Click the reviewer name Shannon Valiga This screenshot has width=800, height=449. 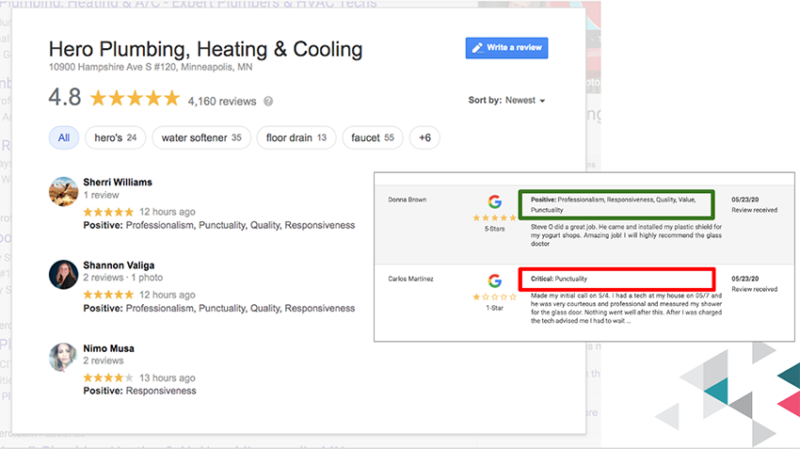119,265
